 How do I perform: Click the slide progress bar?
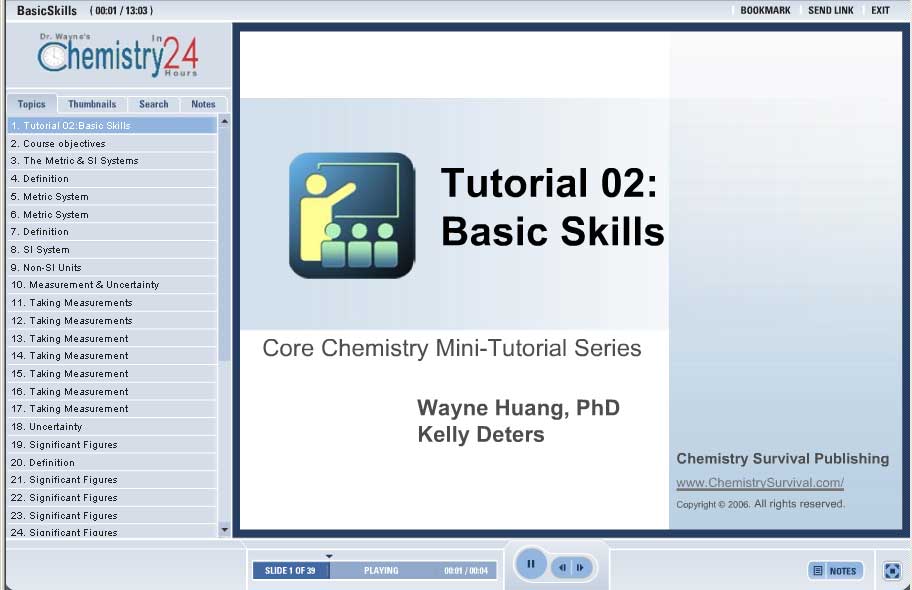(x=412, y=571)
